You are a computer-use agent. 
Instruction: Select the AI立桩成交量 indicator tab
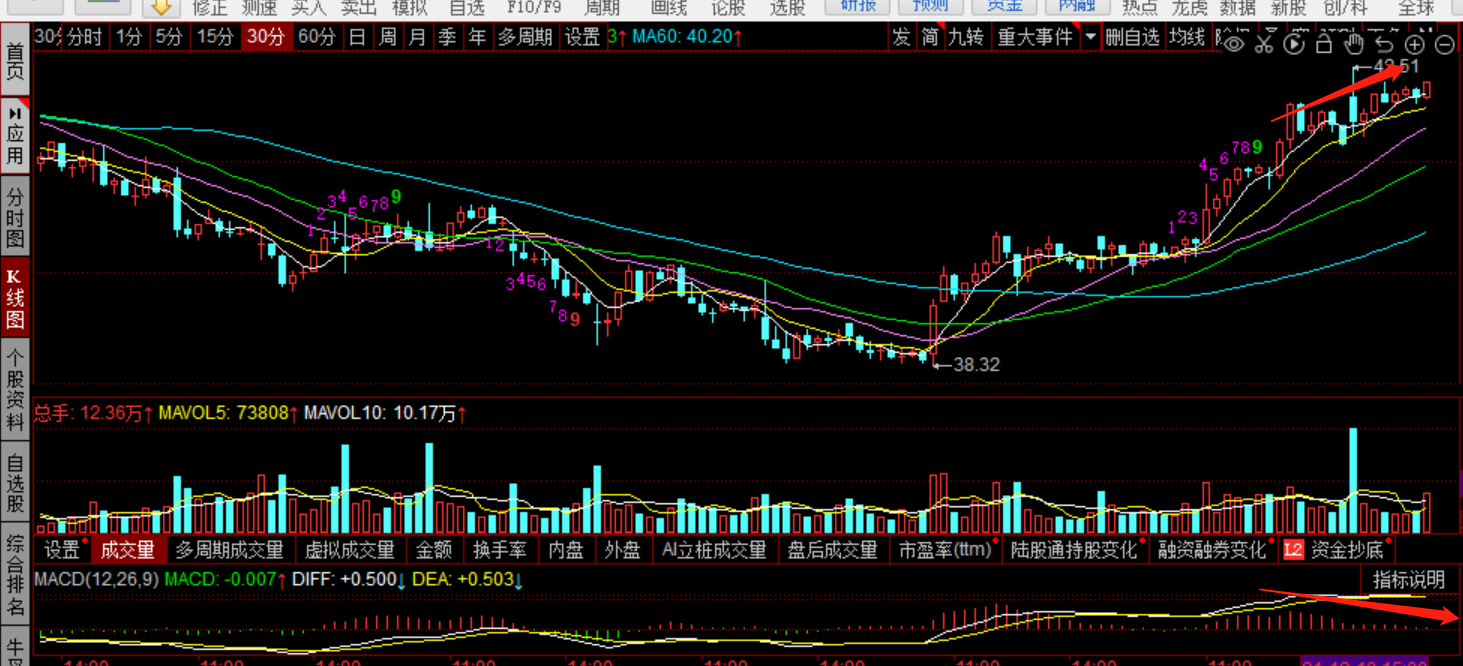click(714, 550)
